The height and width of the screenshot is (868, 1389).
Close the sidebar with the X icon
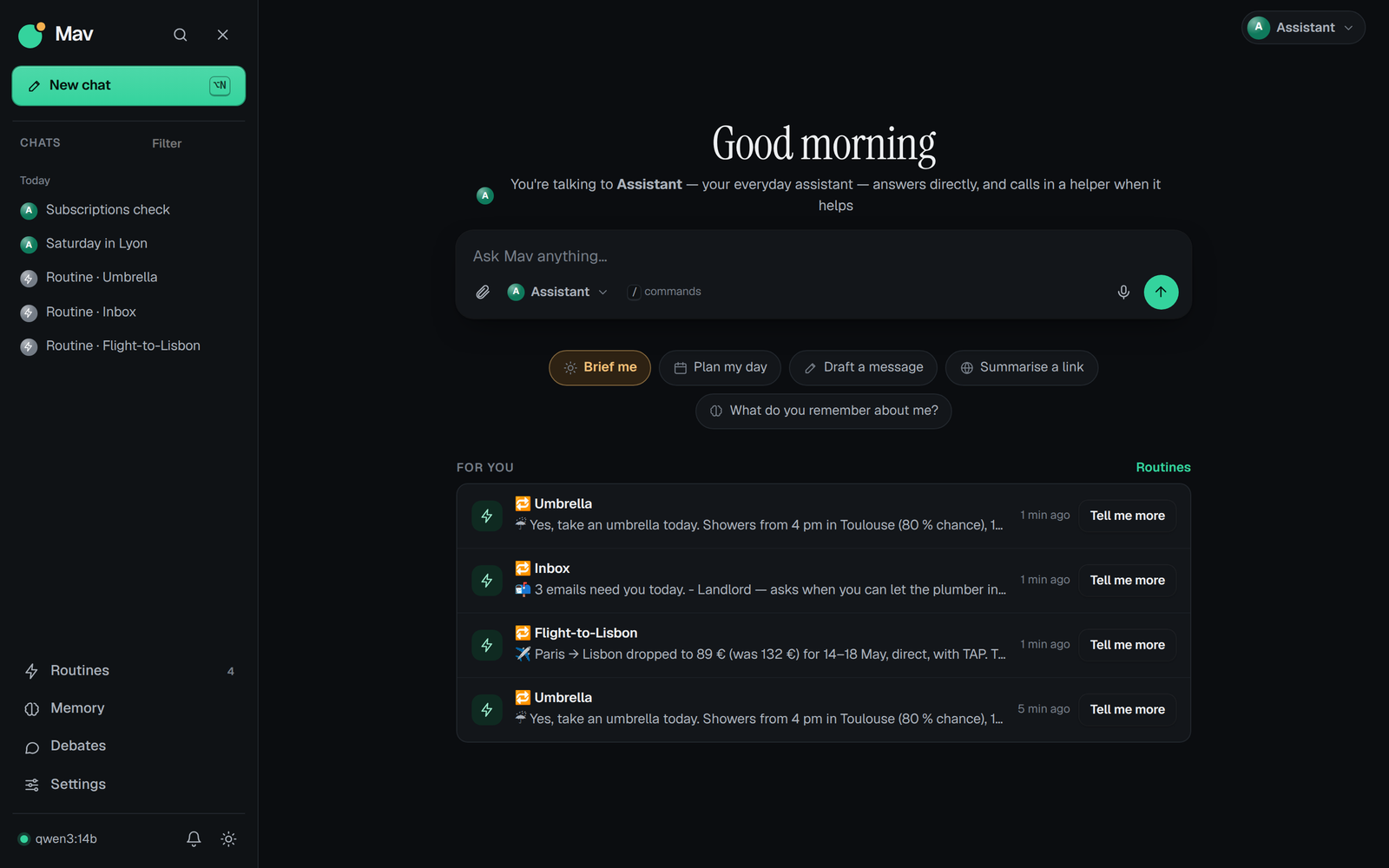(x=223, y=35)
